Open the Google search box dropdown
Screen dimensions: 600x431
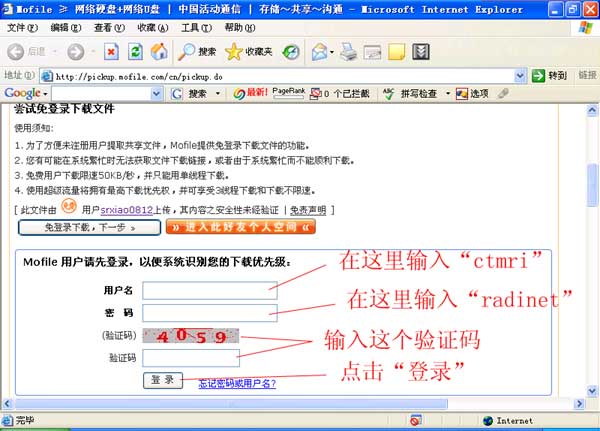click(x=156, y=93)
